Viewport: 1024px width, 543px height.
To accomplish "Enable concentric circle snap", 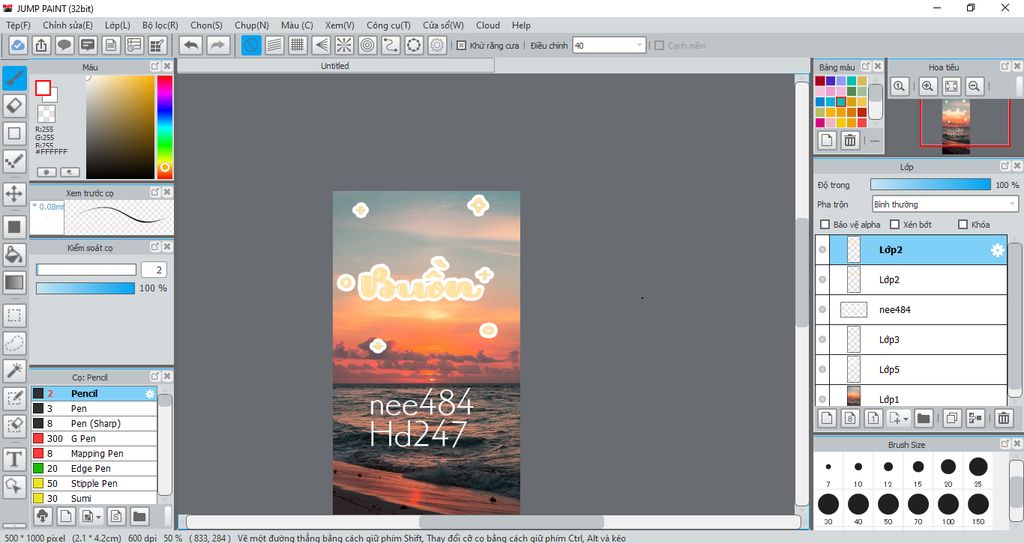I will pos(368,45).
